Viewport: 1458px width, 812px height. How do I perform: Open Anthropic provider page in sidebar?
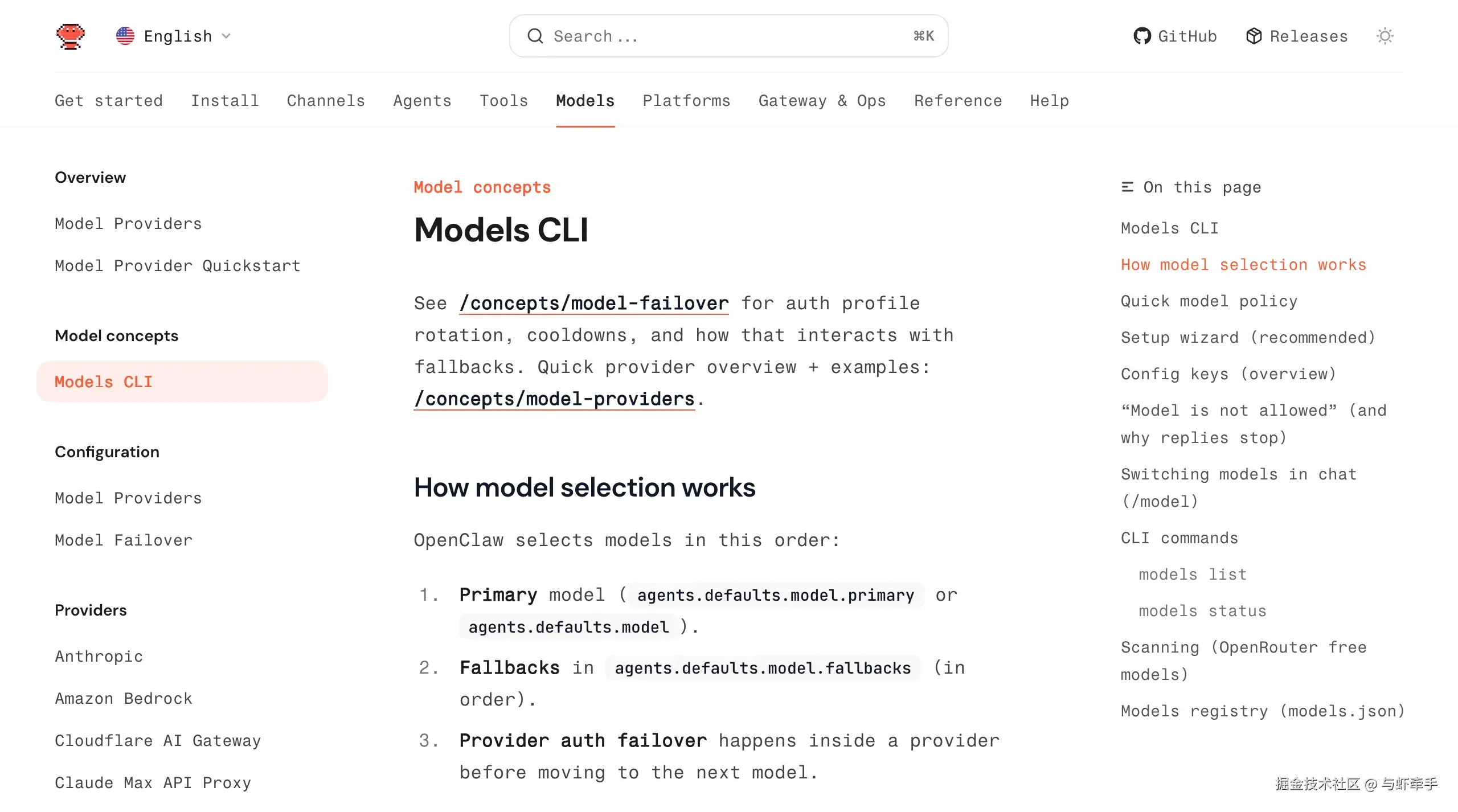[x=99, y=657]
